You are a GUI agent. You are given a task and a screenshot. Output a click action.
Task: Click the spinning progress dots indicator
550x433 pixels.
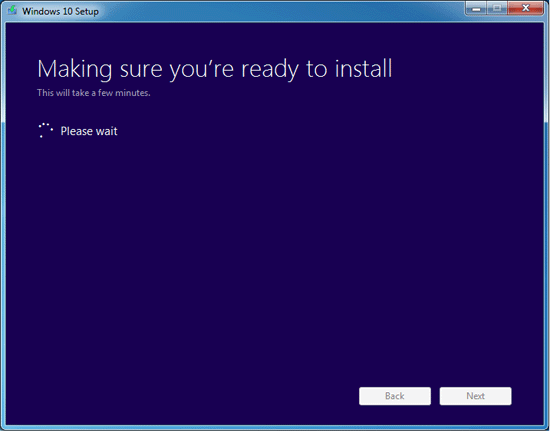pyautogui.click(x=46, y=130)
